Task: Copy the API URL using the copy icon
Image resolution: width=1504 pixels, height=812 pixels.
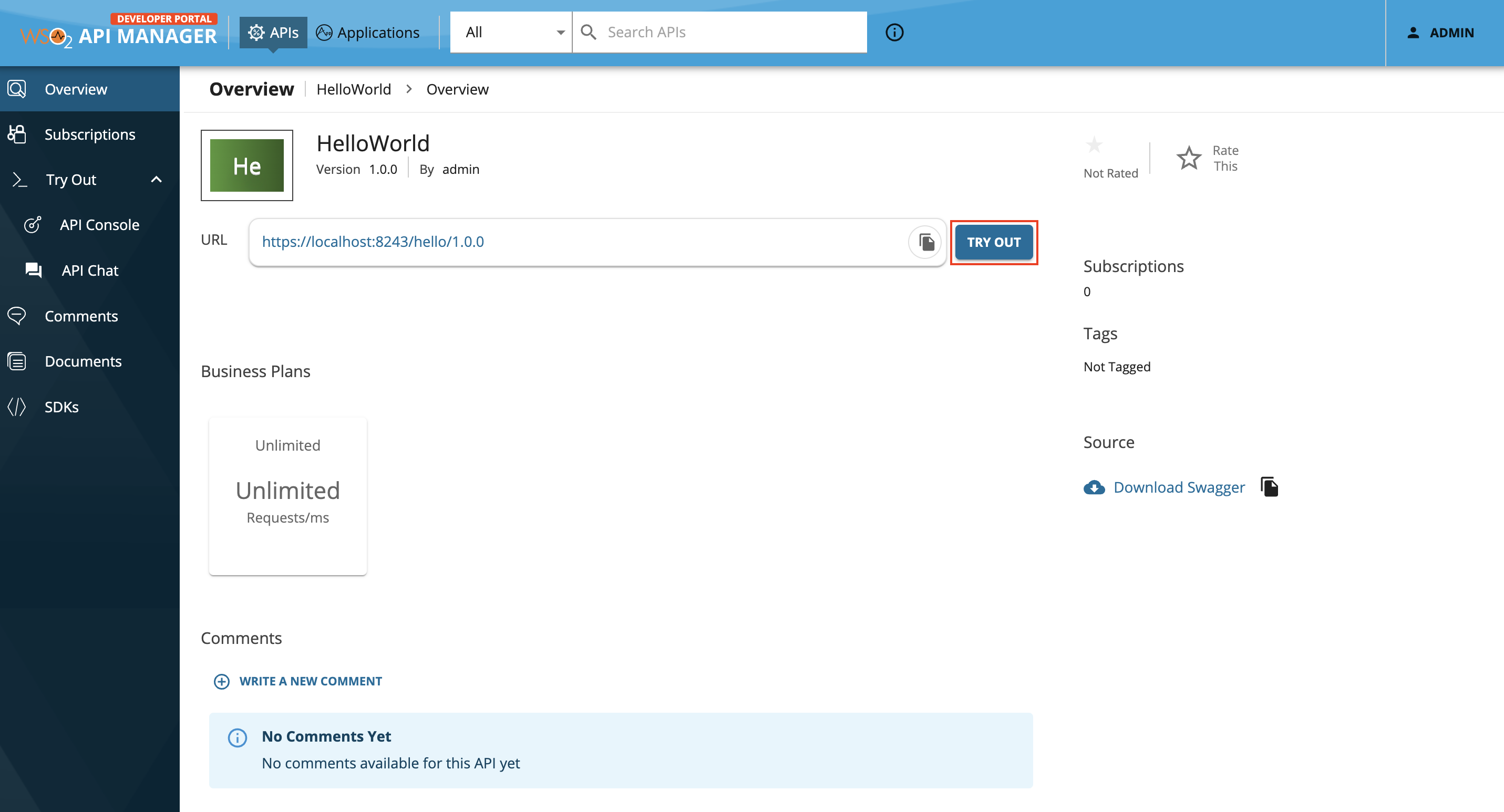Action: tap(925, 242)
